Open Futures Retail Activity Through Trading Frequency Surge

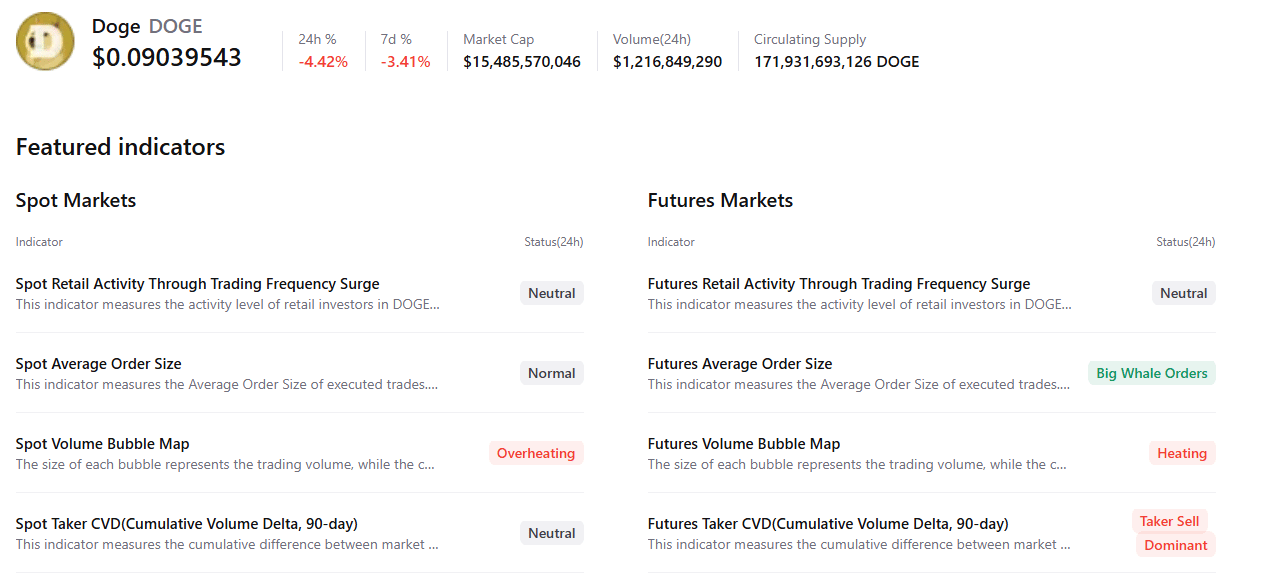[x=839, y=284]
